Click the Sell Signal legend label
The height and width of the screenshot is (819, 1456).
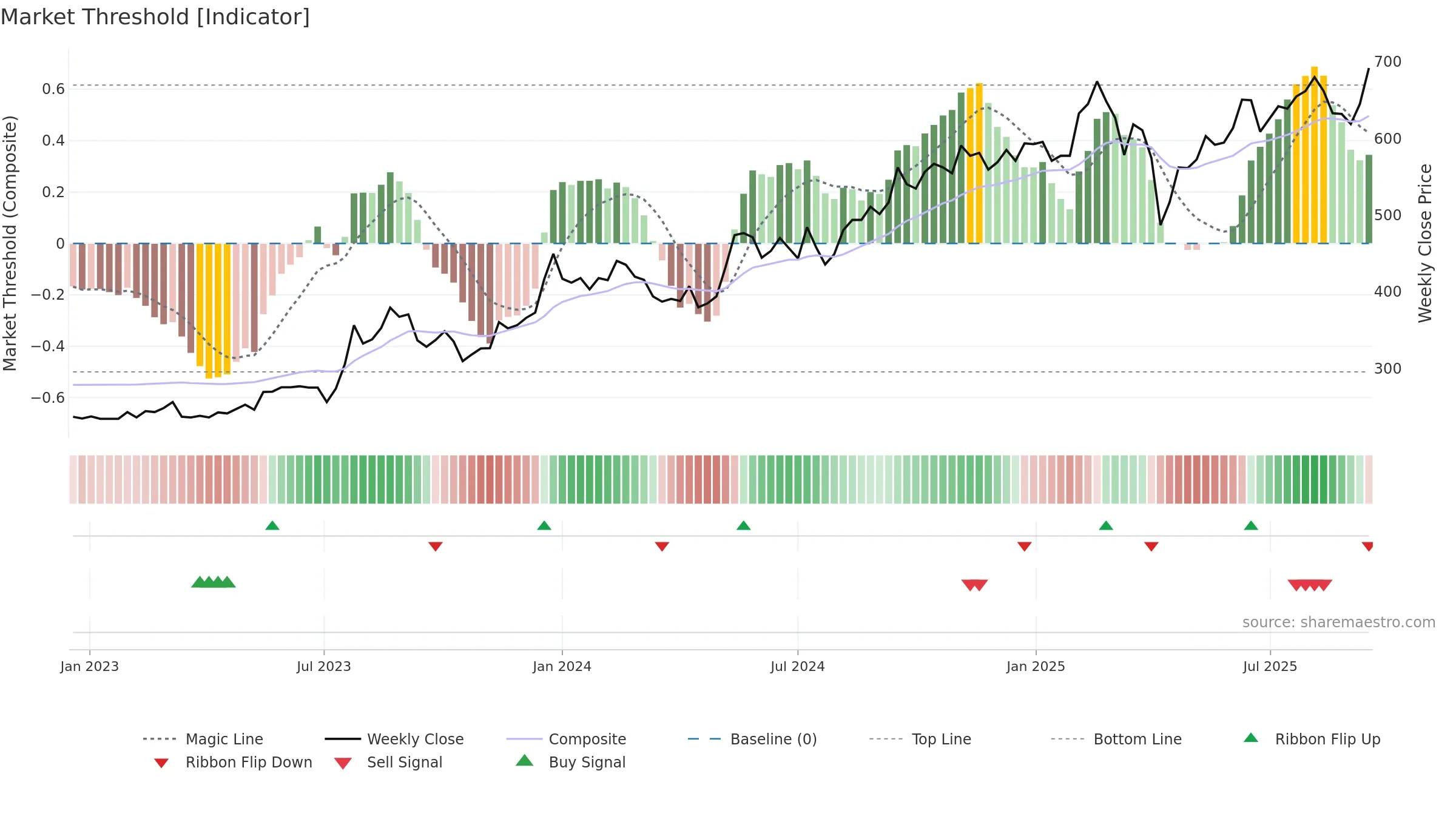(405, 762)
